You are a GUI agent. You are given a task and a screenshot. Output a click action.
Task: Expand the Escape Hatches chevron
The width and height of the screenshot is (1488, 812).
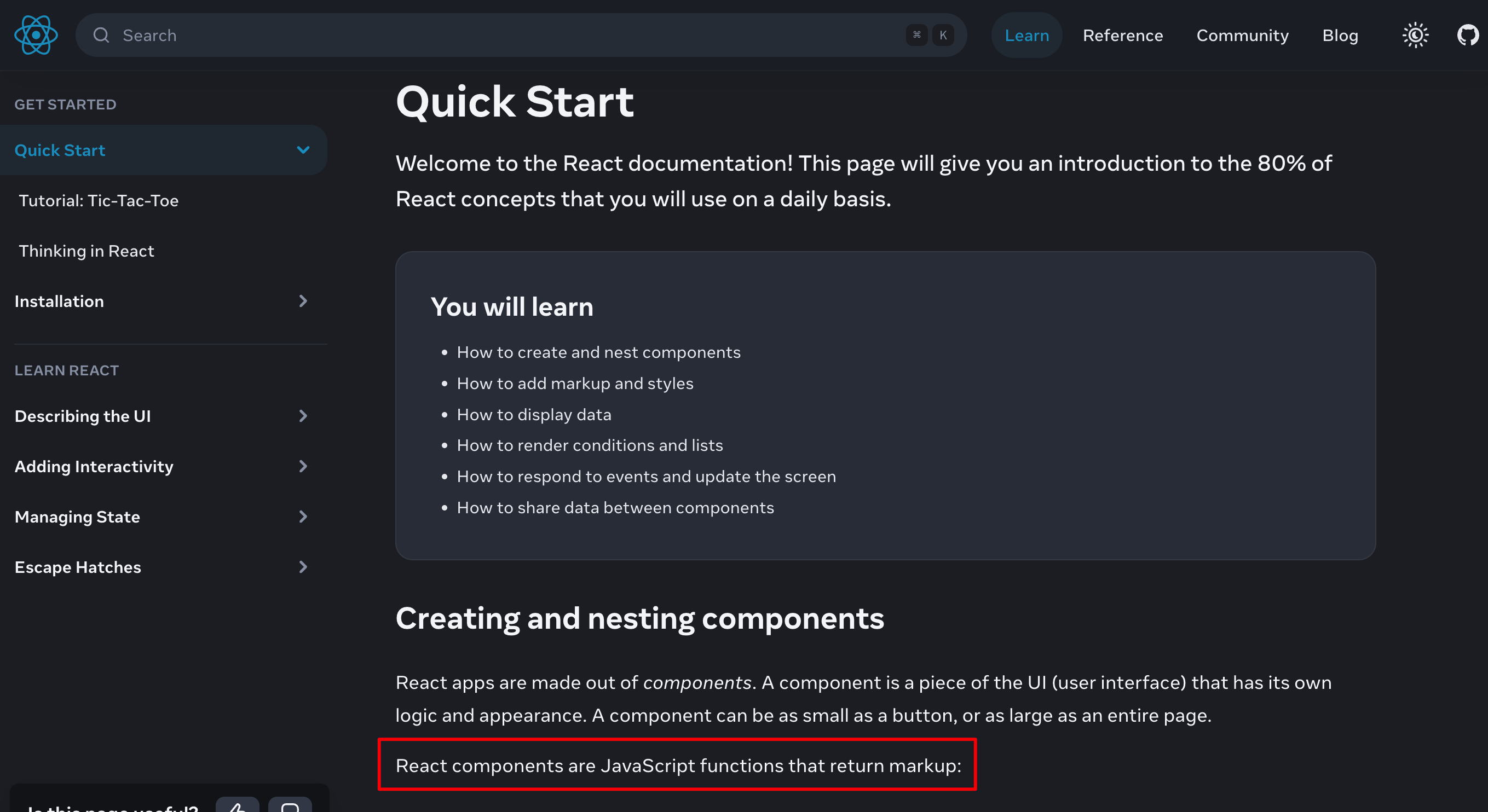click(303, 566)
